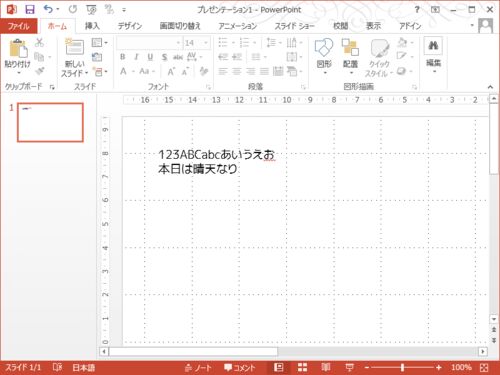Collapse the ribbon with the chevron

[490, 87]
